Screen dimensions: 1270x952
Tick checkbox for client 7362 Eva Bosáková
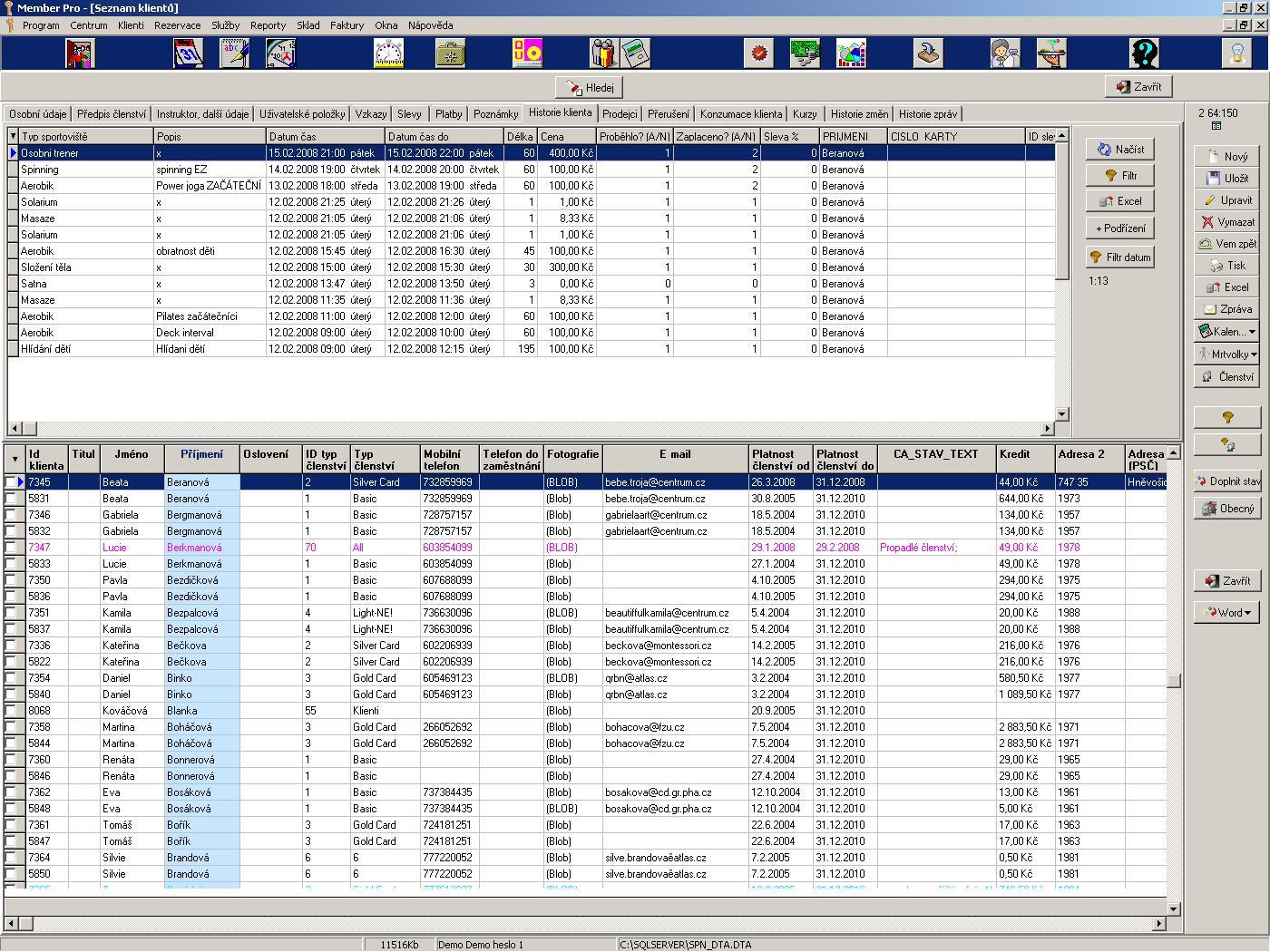(11, 792)
